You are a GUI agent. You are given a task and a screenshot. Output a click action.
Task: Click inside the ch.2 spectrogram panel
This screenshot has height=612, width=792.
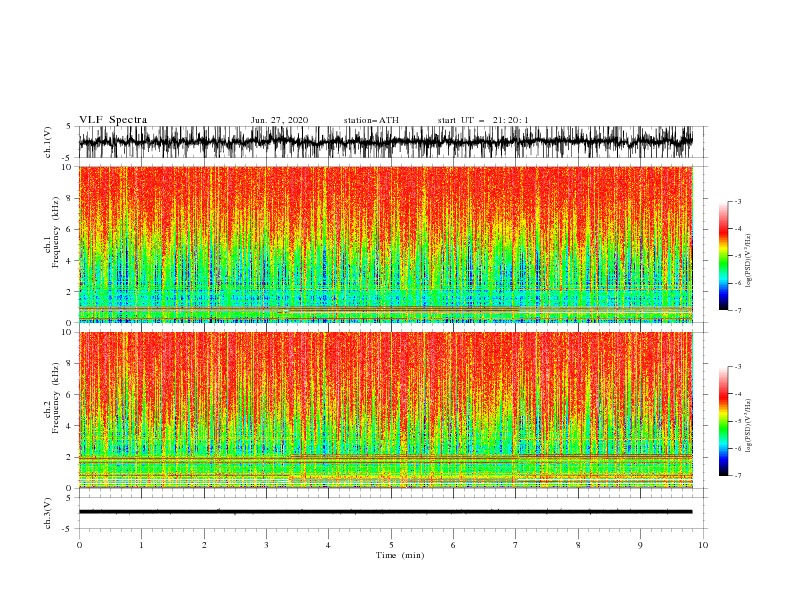point(386,410)
